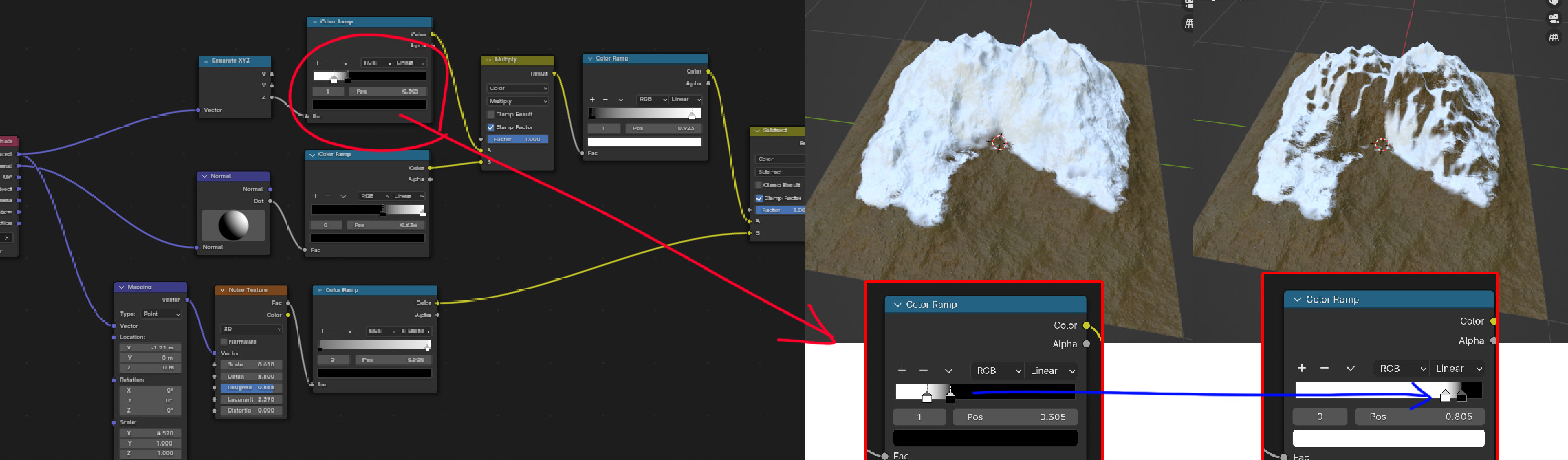Click plus icon in enlarged Color Ramp with Pos 0.805
Screen dimensions: 1568x460
tap(1302, 368)
